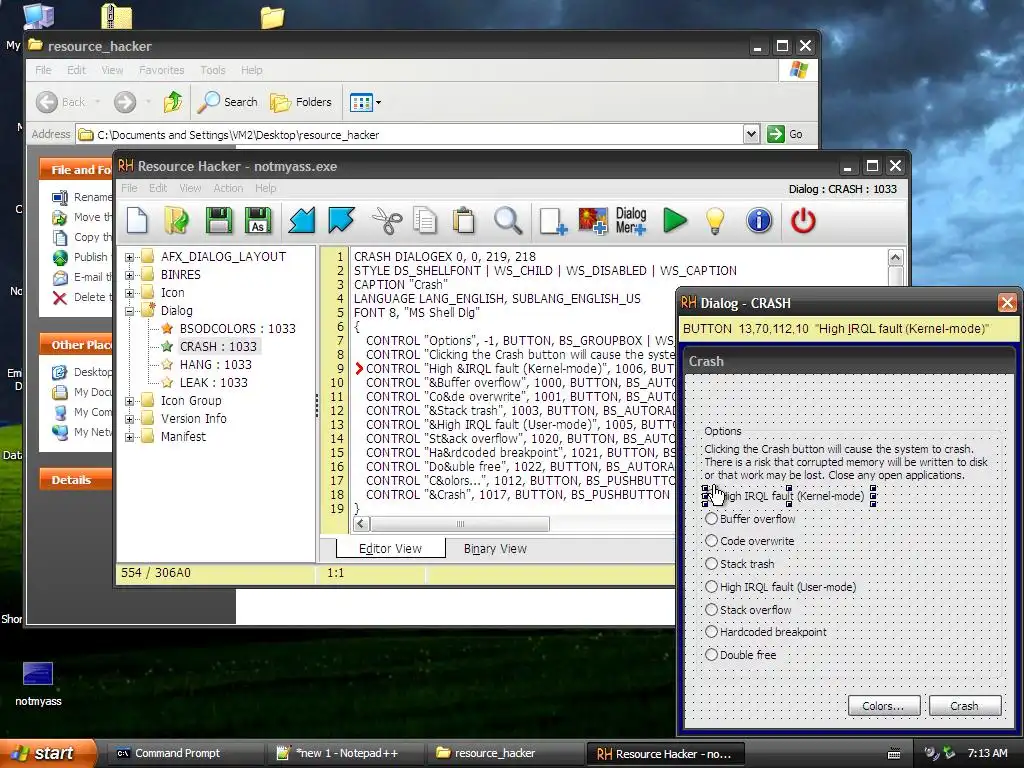Click the green Go arrow button
1024x768 pixels.
coord(775,134)
